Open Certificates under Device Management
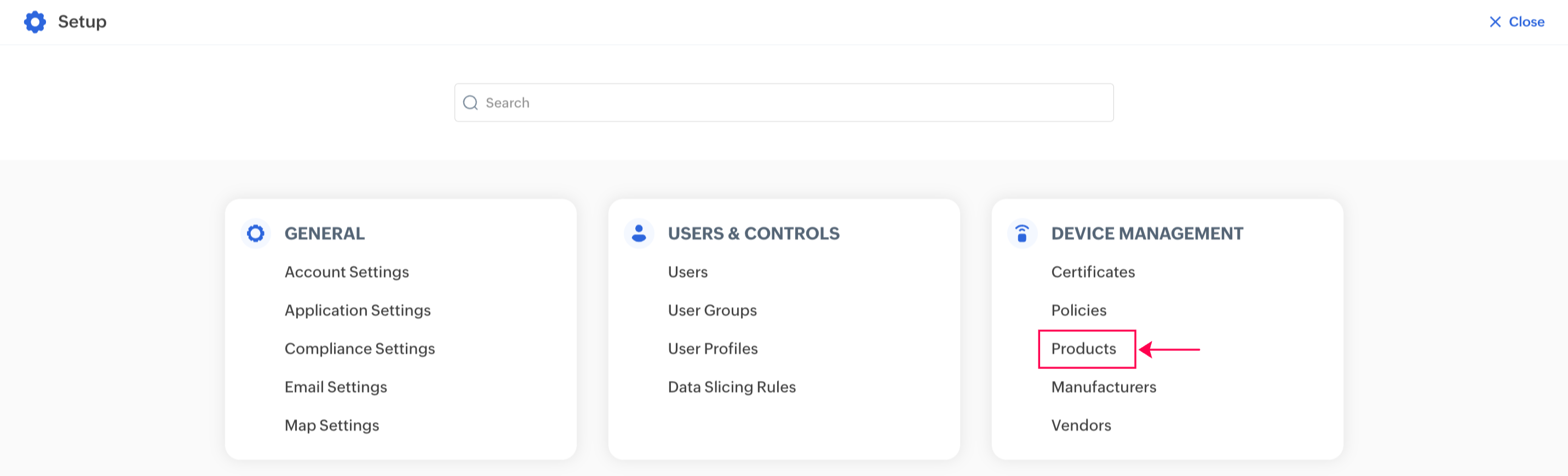The height and width of the screenshot is (476, 1568). pos(1093,272)
